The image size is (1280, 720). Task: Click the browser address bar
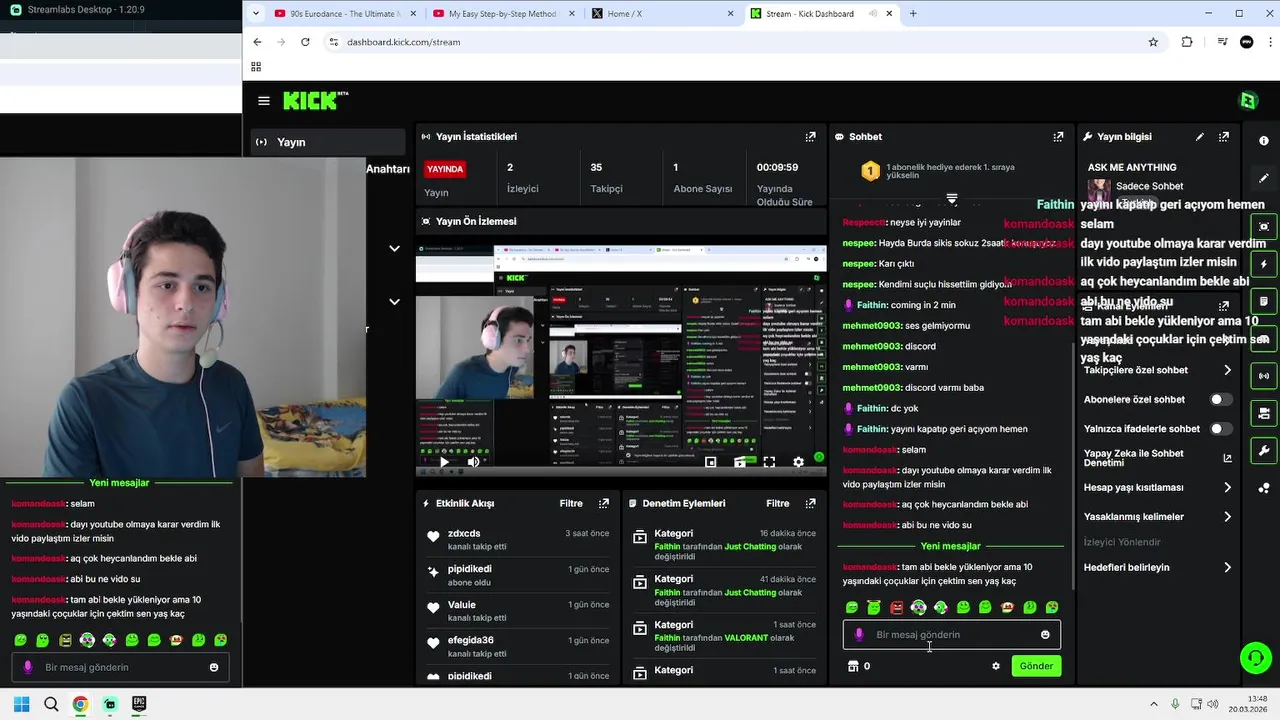(x=740, y=42)
